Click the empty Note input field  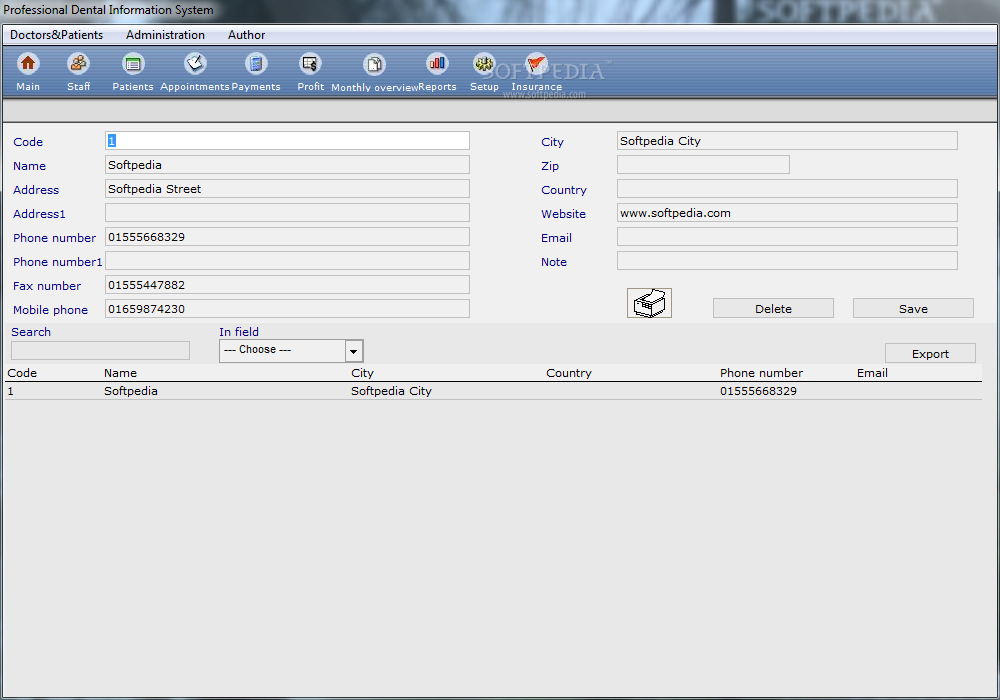tap(787, 261)
